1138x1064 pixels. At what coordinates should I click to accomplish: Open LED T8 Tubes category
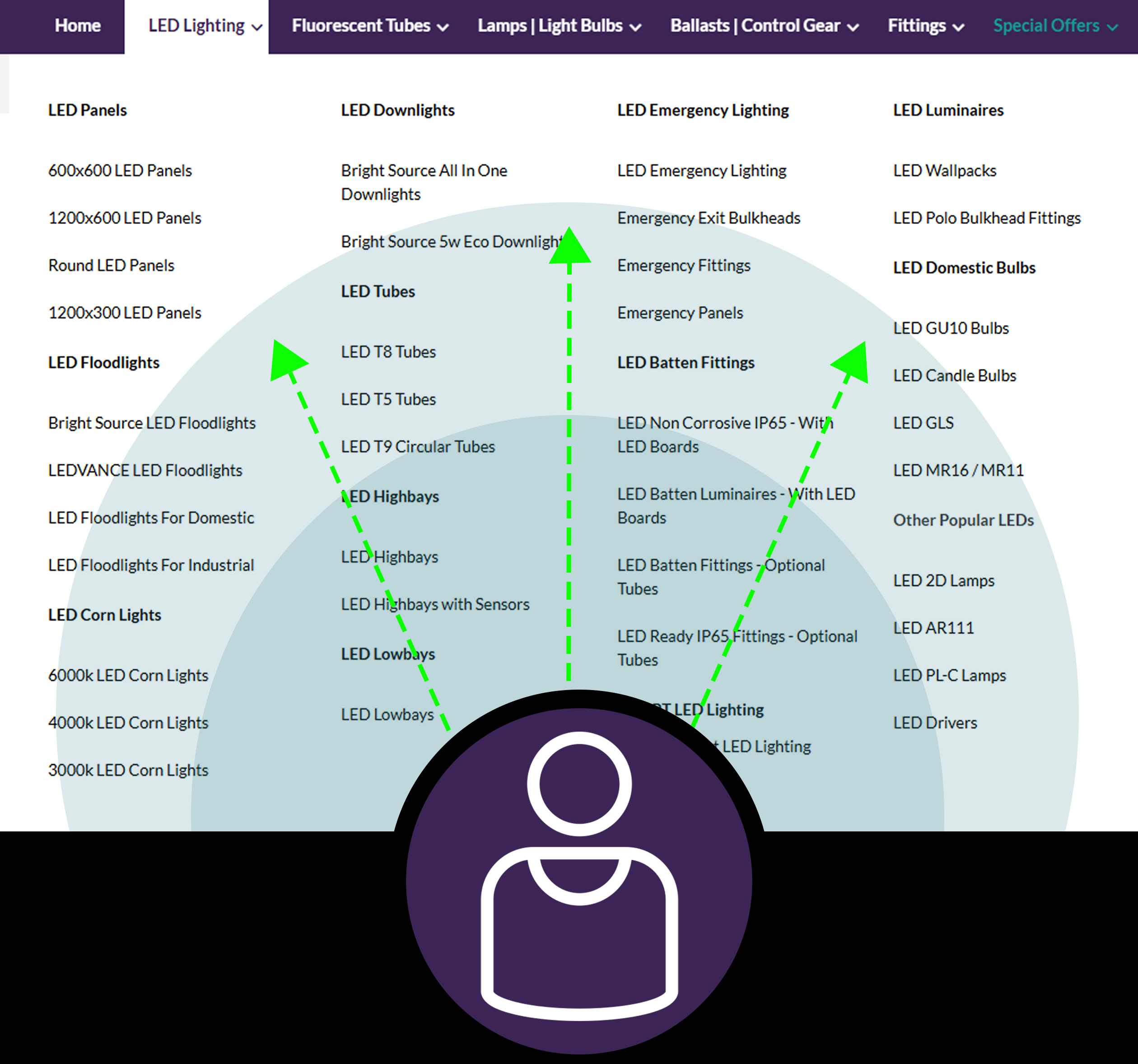[388, 352]
